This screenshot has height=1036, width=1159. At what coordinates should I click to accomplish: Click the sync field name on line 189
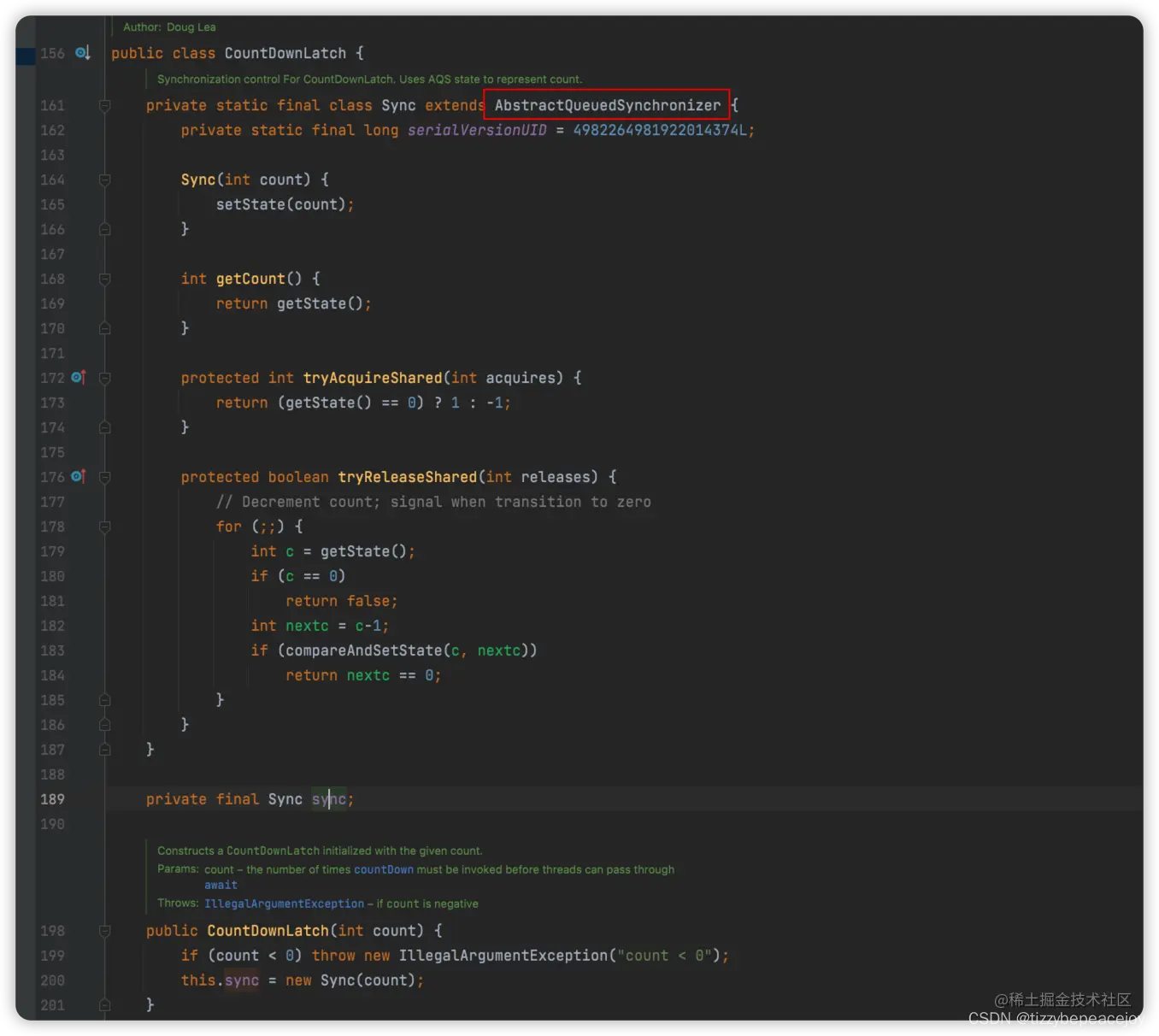[x=329, y=799]
